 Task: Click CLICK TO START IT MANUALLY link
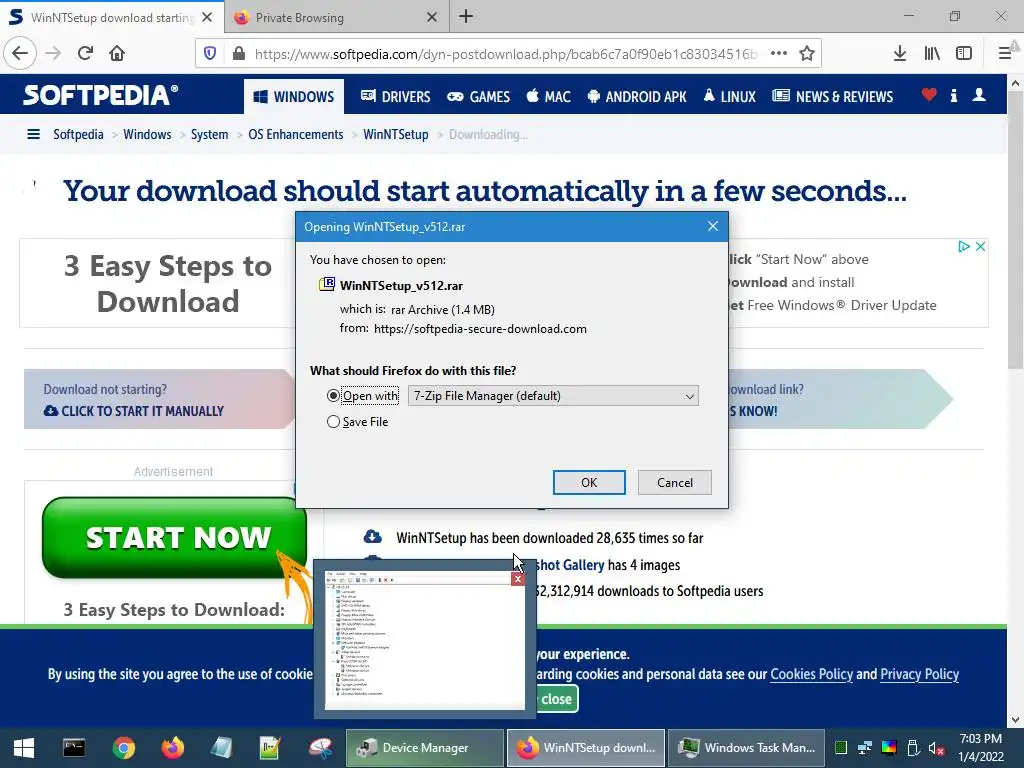134,411
